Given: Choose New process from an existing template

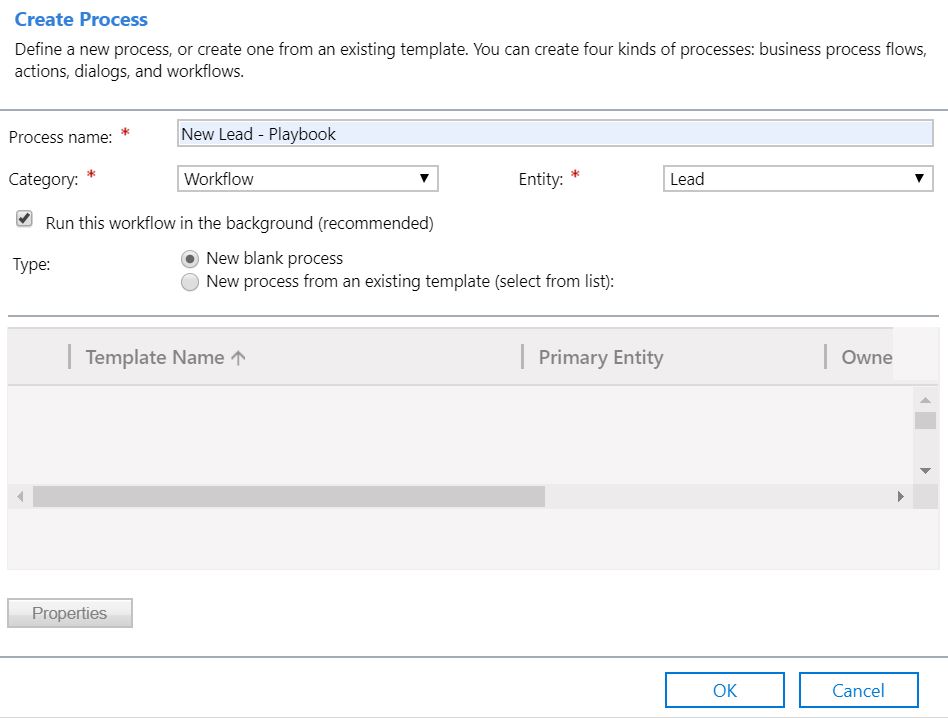Looking at the screenshot, I should click(x=190, y=283).
